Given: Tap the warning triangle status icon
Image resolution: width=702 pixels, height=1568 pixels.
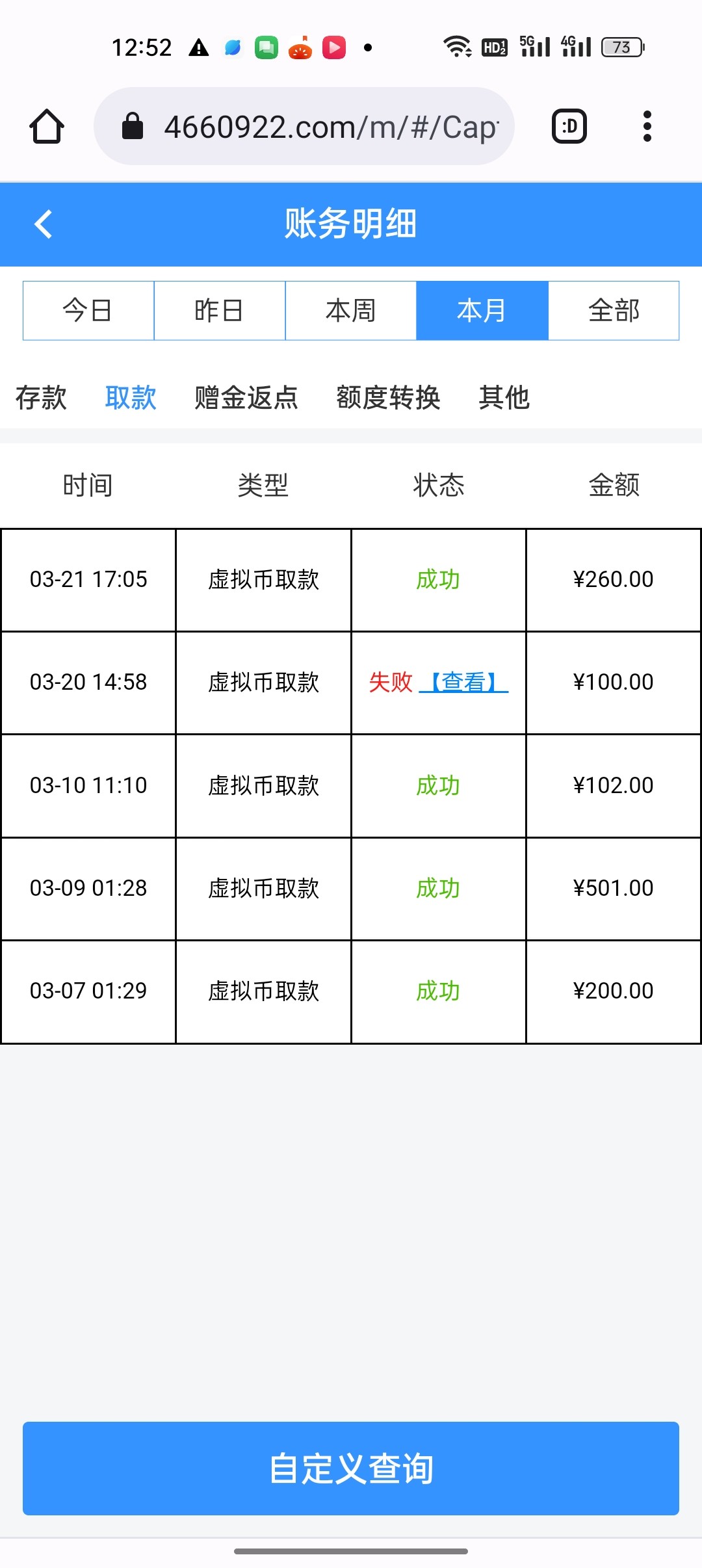Looking at the screenshot, I should point(198,47).
